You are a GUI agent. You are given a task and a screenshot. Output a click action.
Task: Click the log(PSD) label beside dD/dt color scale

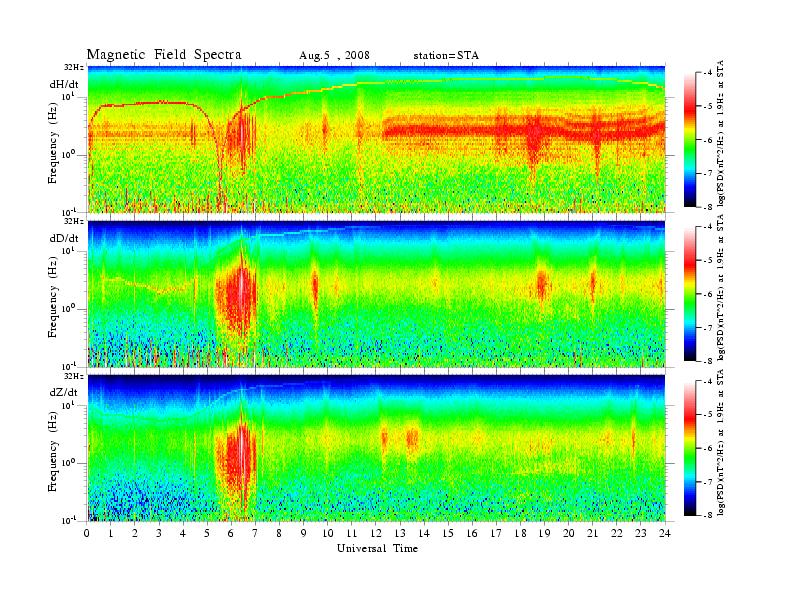pyautogui.click(x=721, y=288)
